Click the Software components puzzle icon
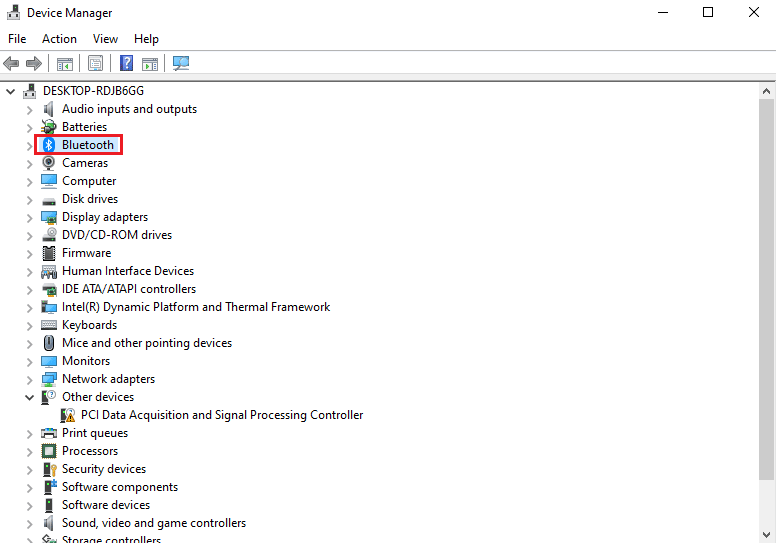The height and width of the screenshot is (543, 776). [49, 487]
